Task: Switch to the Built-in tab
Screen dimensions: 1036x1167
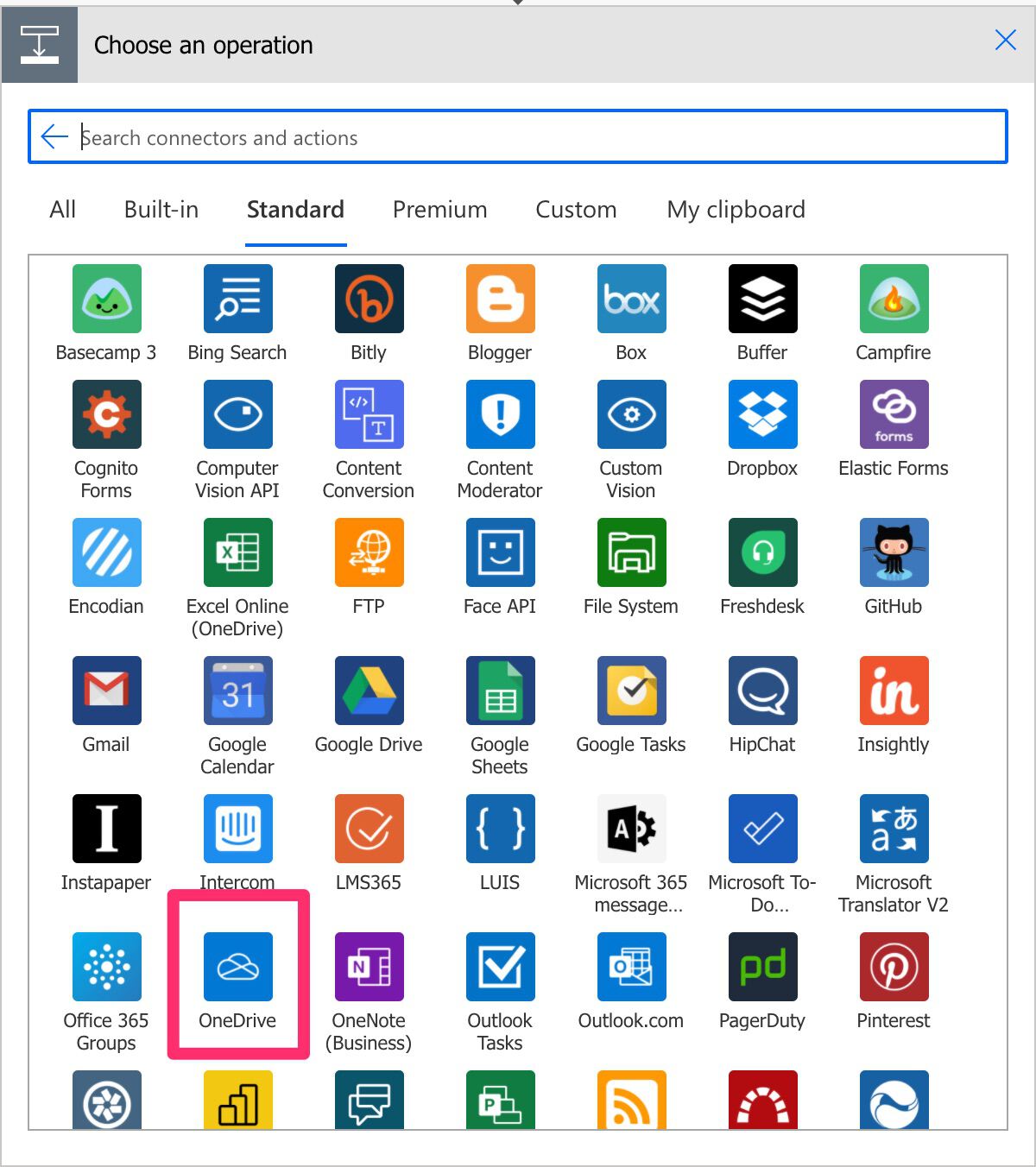Action: pos(161,210)
